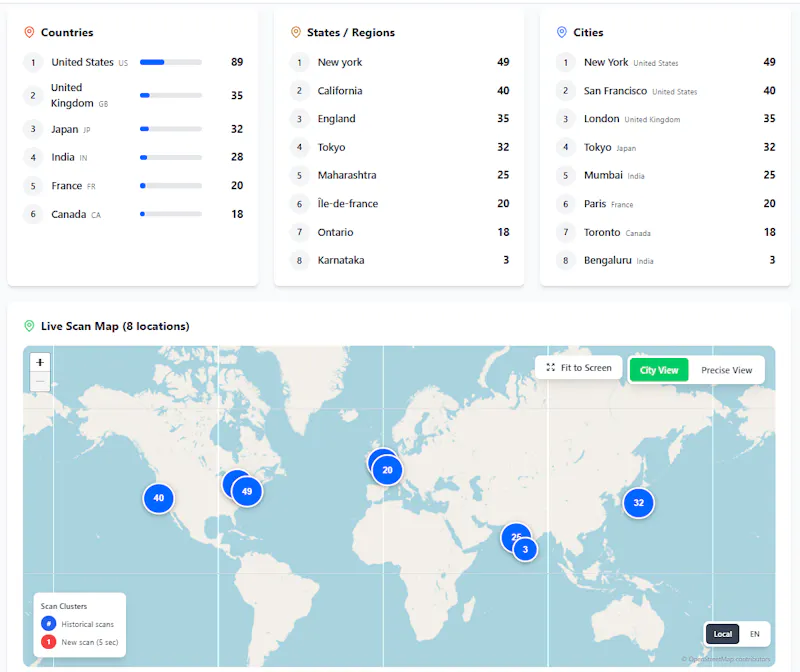
Task: Click the Fit to Screen button
Action: (579, 367)
